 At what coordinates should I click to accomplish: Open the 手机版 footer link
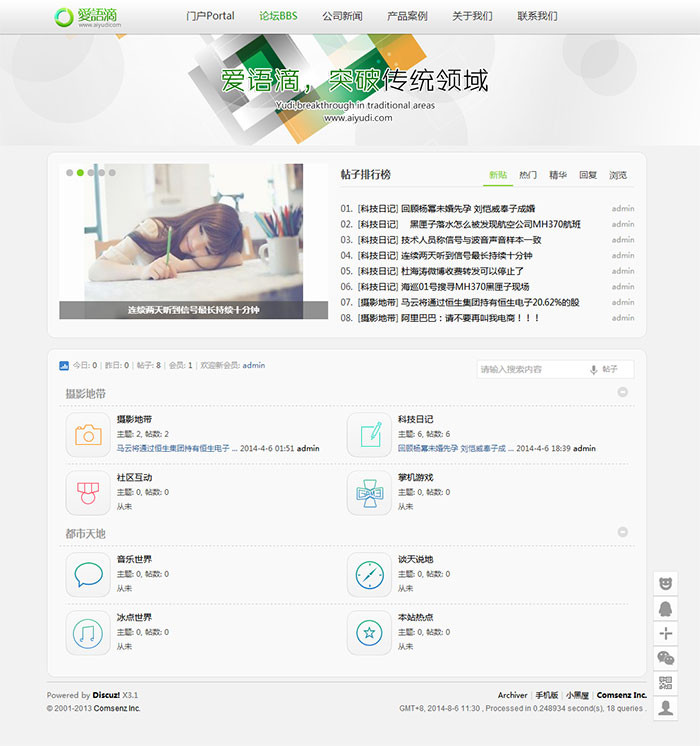(x=546, y=695)
